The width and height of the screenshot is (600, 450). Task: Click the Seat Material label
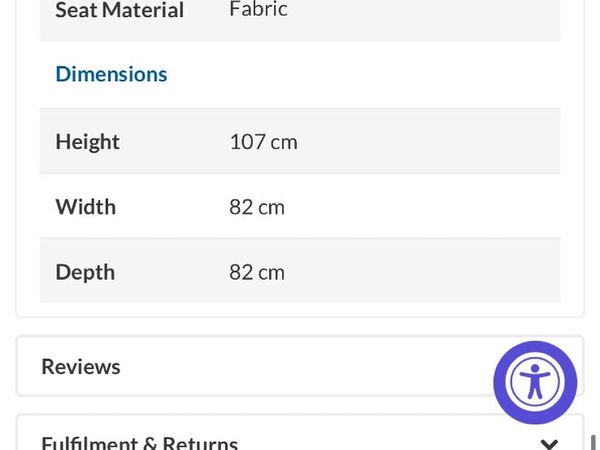pyautogui.click(x=120, y=10)
